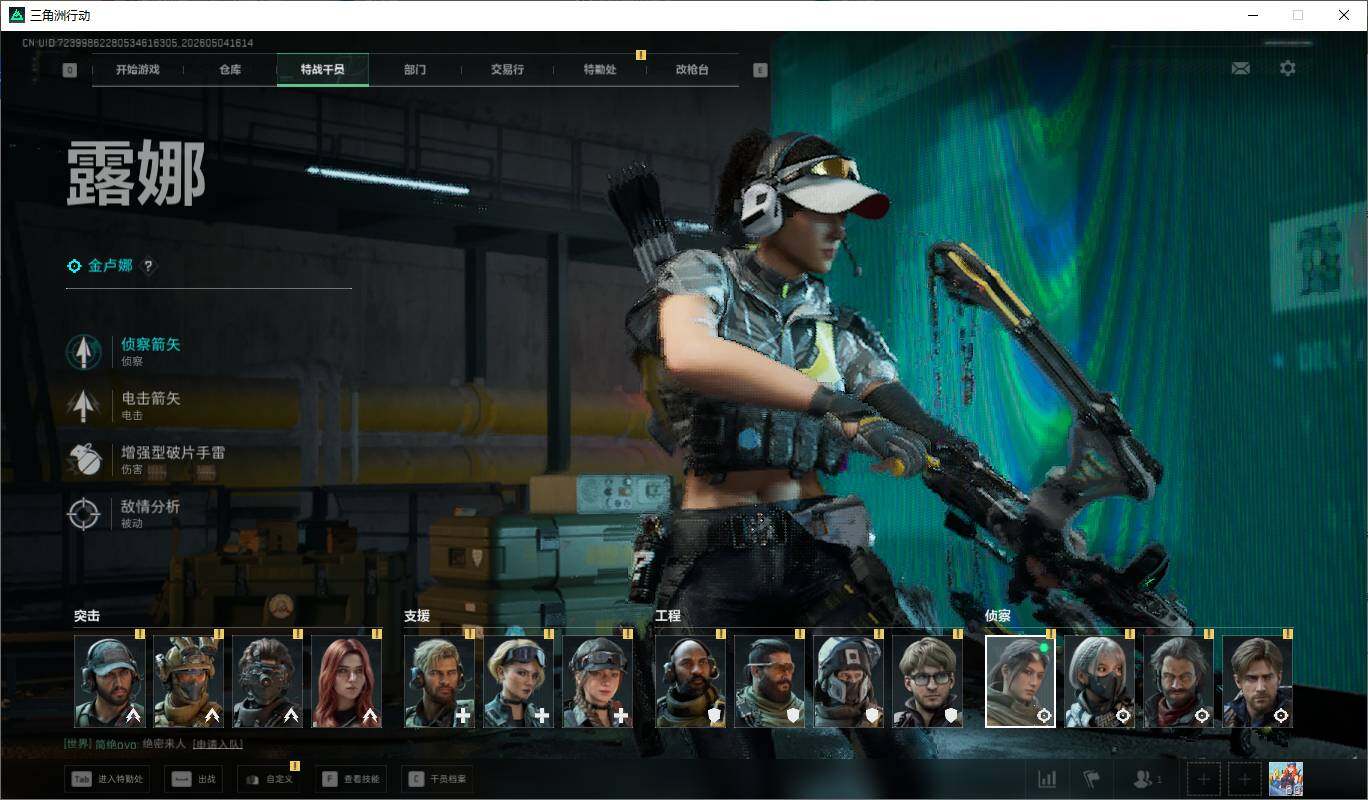Select the bald bearded engineer with headset
This screenshot has height=800, width=1368.
(x=691, y=682)
